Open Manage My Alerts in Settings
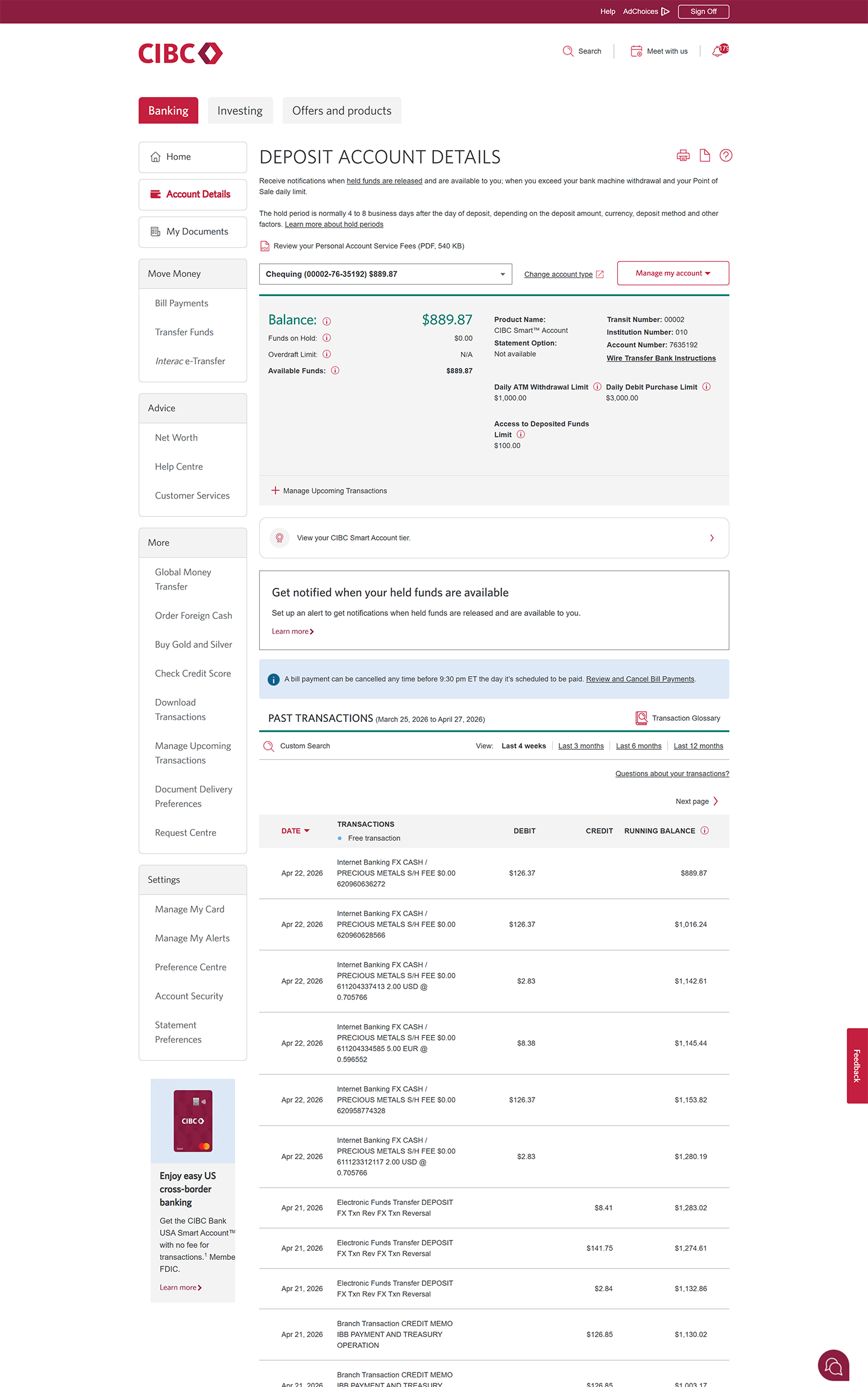 click(x=192, y=938)
